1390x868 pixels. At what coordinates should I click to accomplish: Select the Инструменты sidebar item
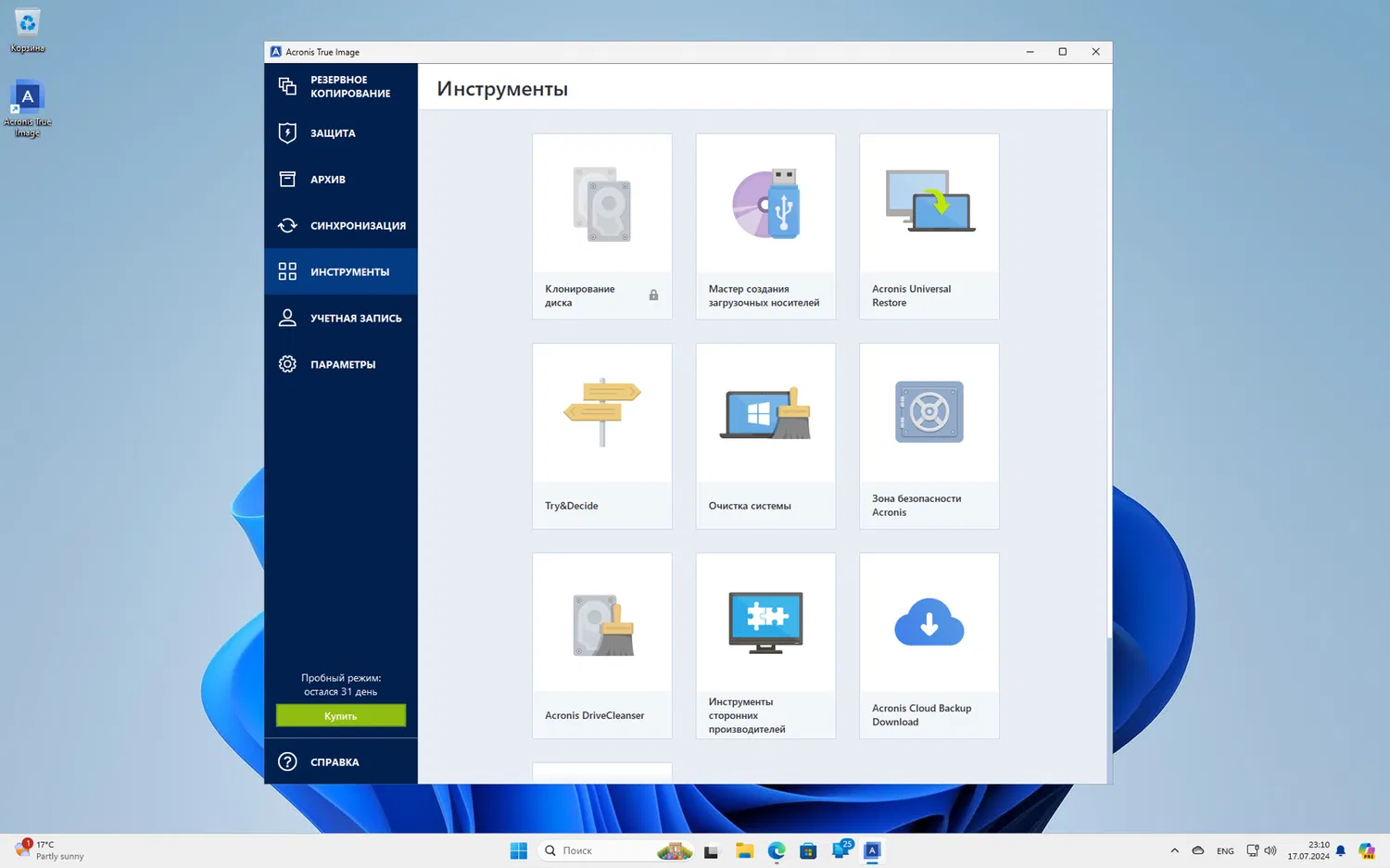(x=341, y=271)
